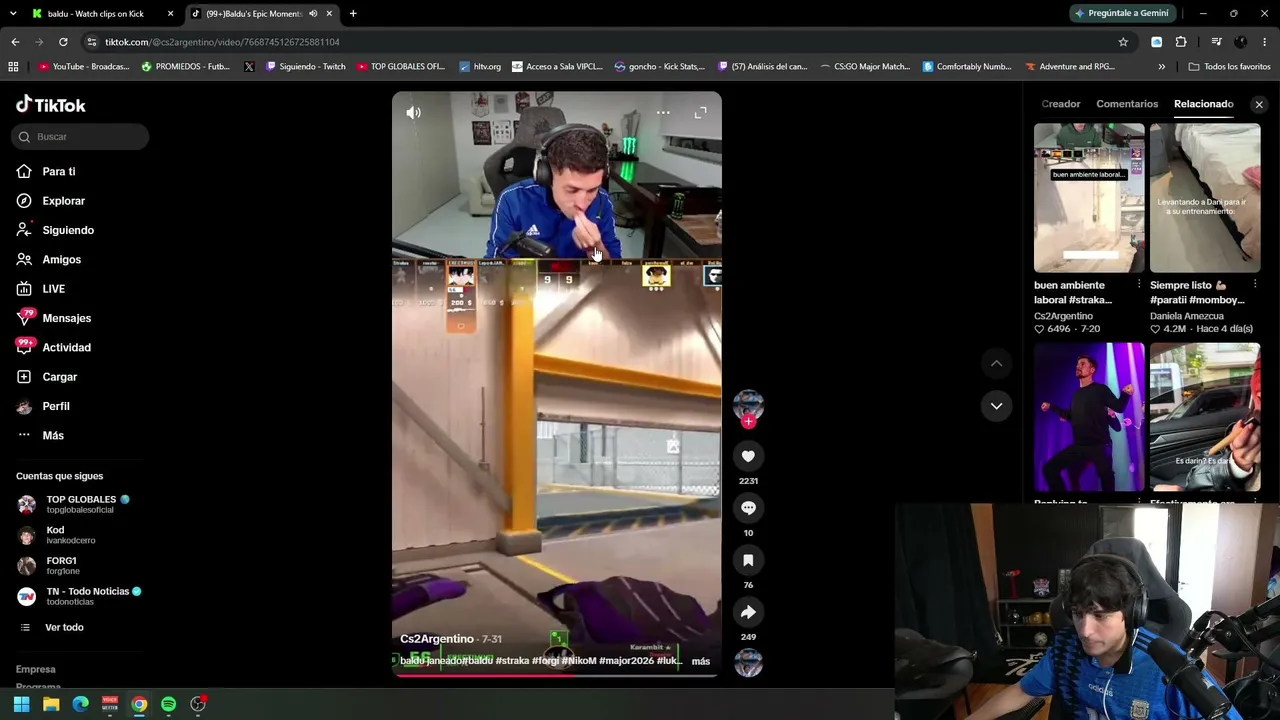Click the TikTok logo
The image size is (1280, 720).
coord(51,105)
